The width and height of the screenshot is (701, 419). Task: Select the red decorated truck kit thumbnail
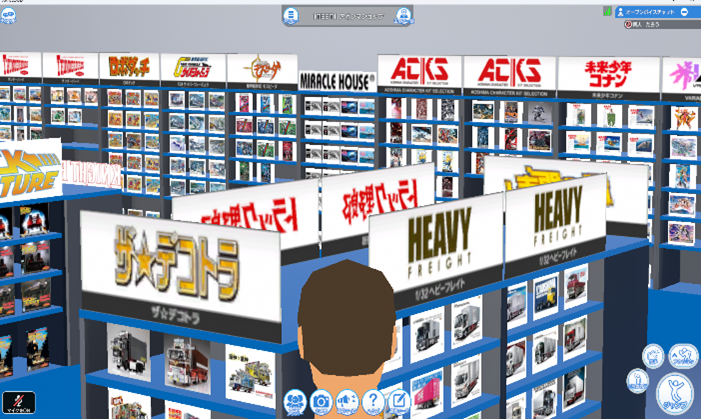coord(186,364)
